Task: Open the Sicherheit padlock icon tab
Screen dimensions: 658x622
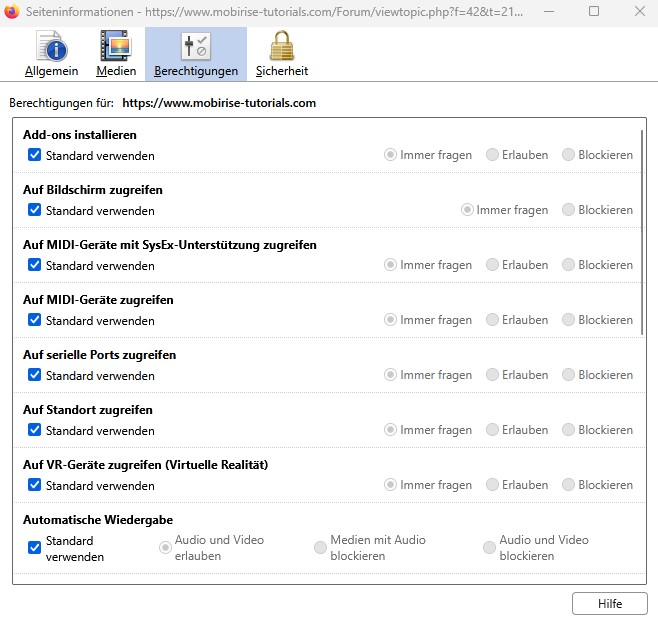Action: [x=282, y=46]
